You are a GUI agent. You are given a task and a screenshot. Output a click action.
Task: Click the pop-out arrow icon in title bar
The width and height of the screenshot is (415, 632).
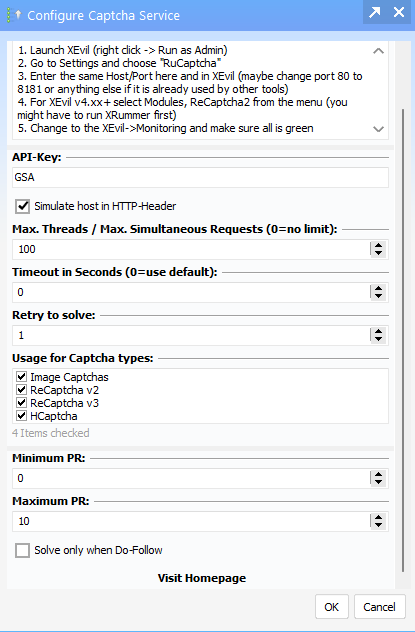(375, 12)
